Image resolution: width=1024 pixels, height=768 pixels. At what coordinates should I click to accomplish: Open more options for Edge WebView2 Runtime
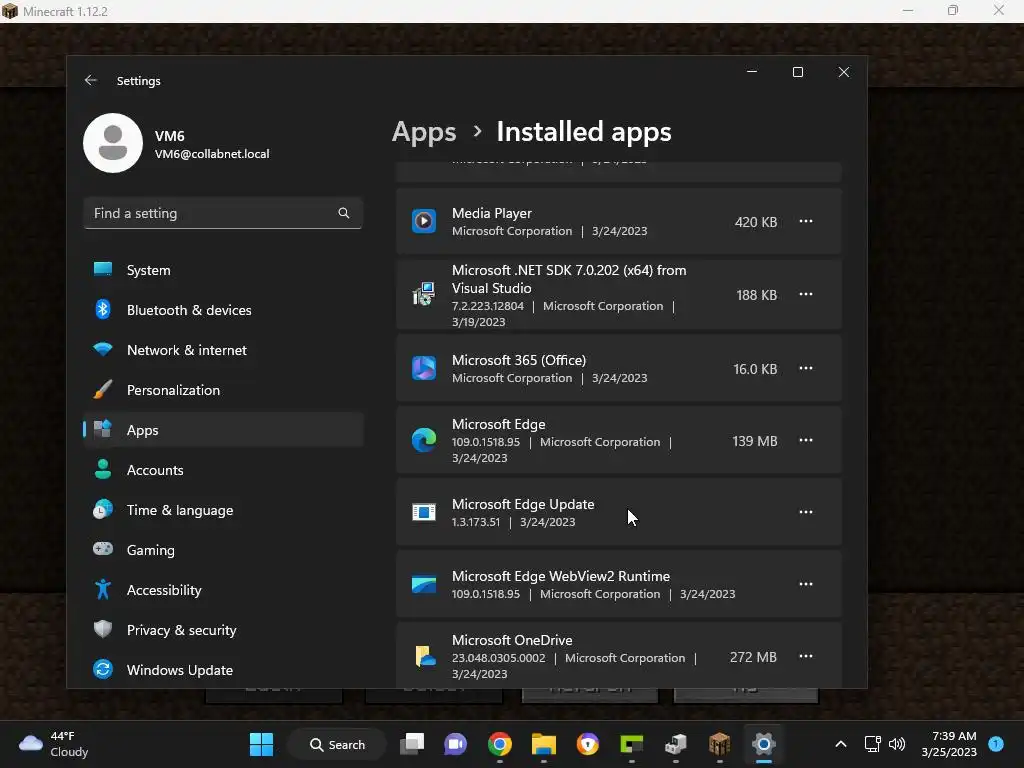tap(806, 584)
